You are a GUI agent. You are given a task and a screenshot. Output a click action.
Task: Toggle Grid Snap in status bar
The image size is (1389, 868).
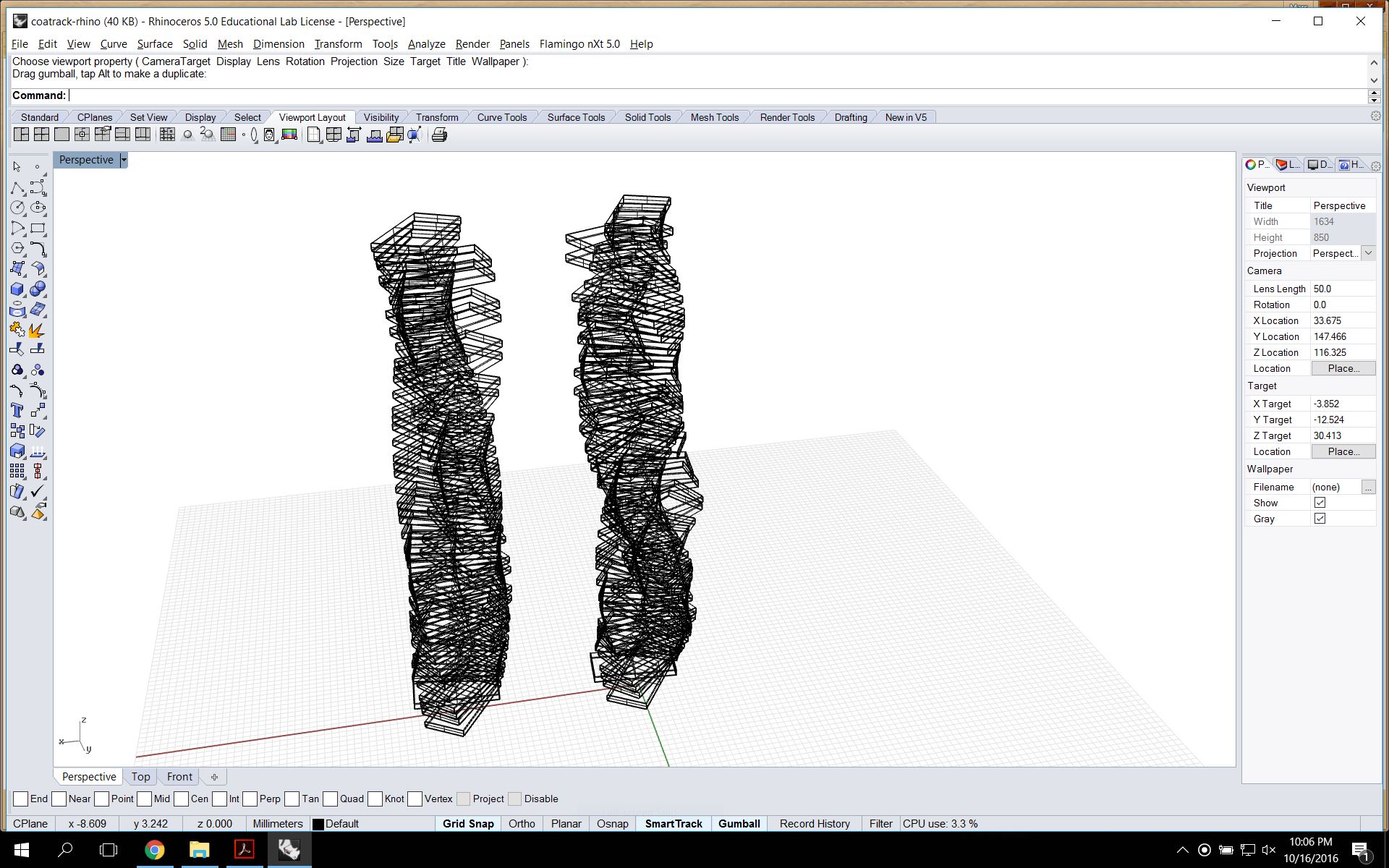(x=468, y=824)
